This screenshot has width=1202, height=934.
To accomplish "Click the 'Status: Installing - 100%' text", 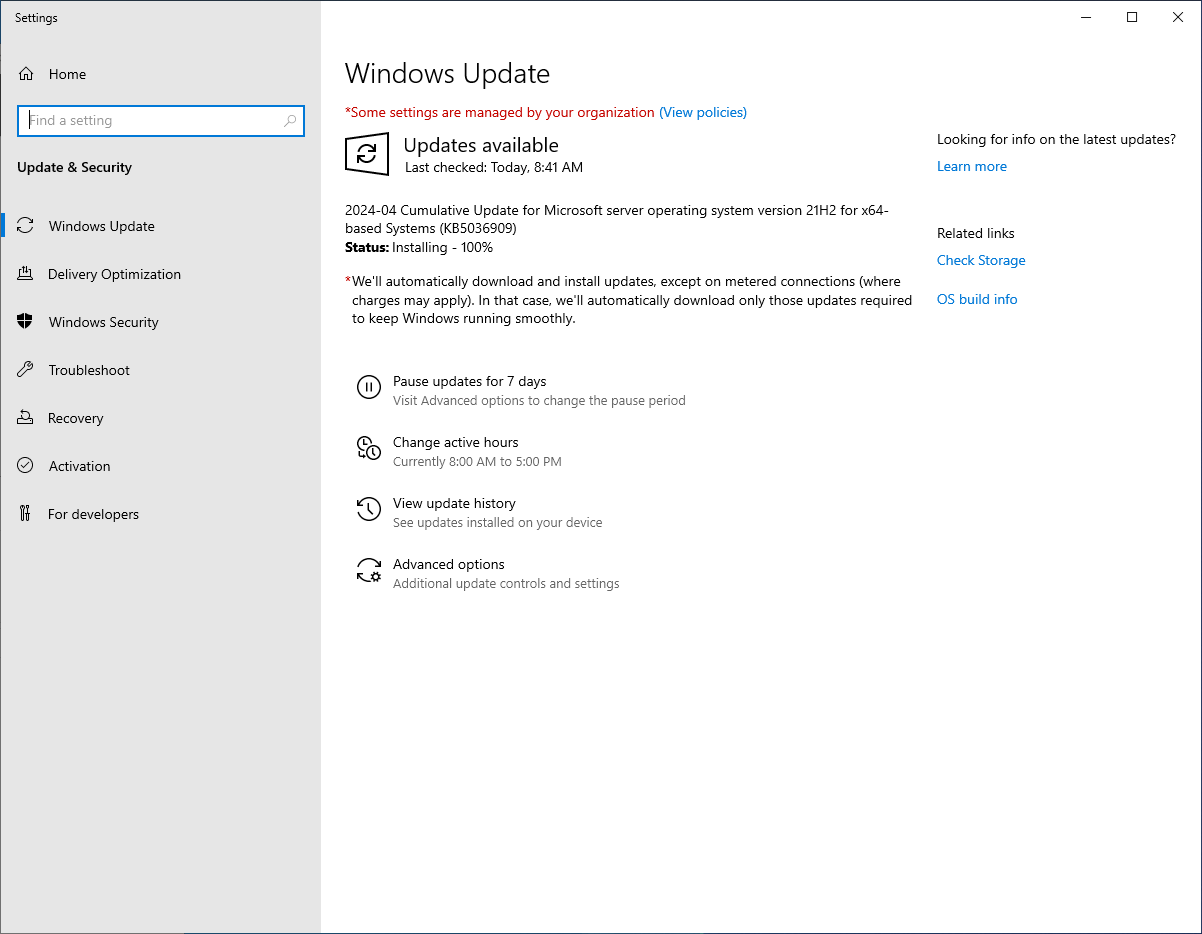I will (x=419, y=247).
